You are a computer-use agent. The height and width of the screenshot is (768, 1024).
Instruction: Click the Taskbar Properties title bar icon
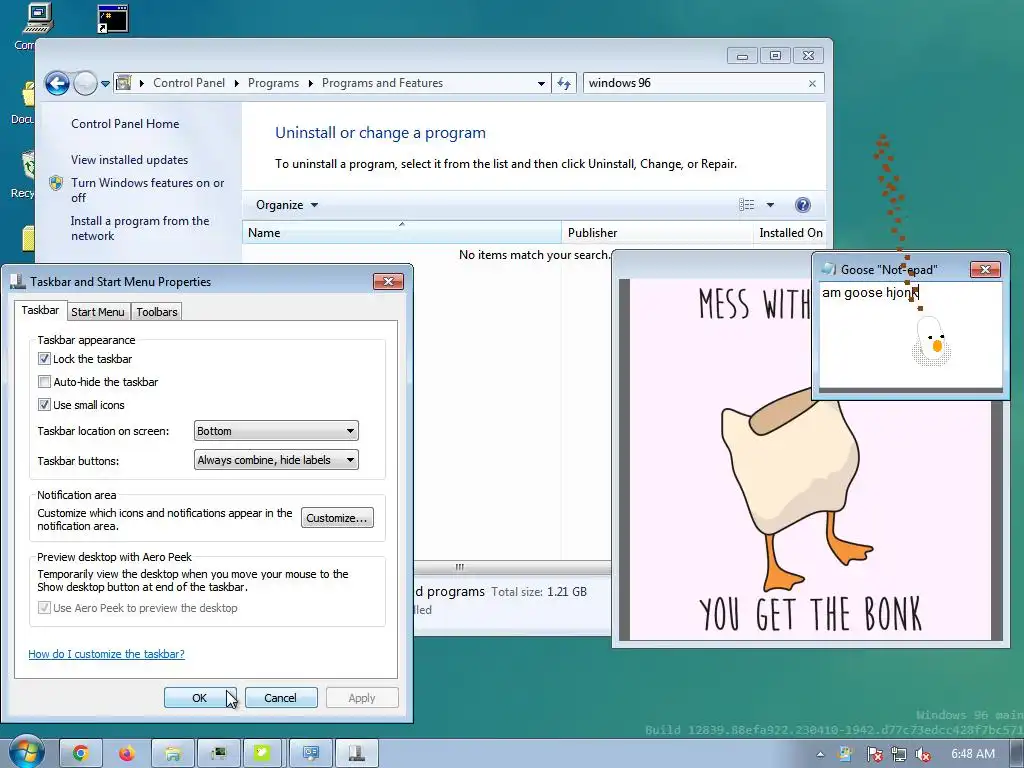coord(18,281)
